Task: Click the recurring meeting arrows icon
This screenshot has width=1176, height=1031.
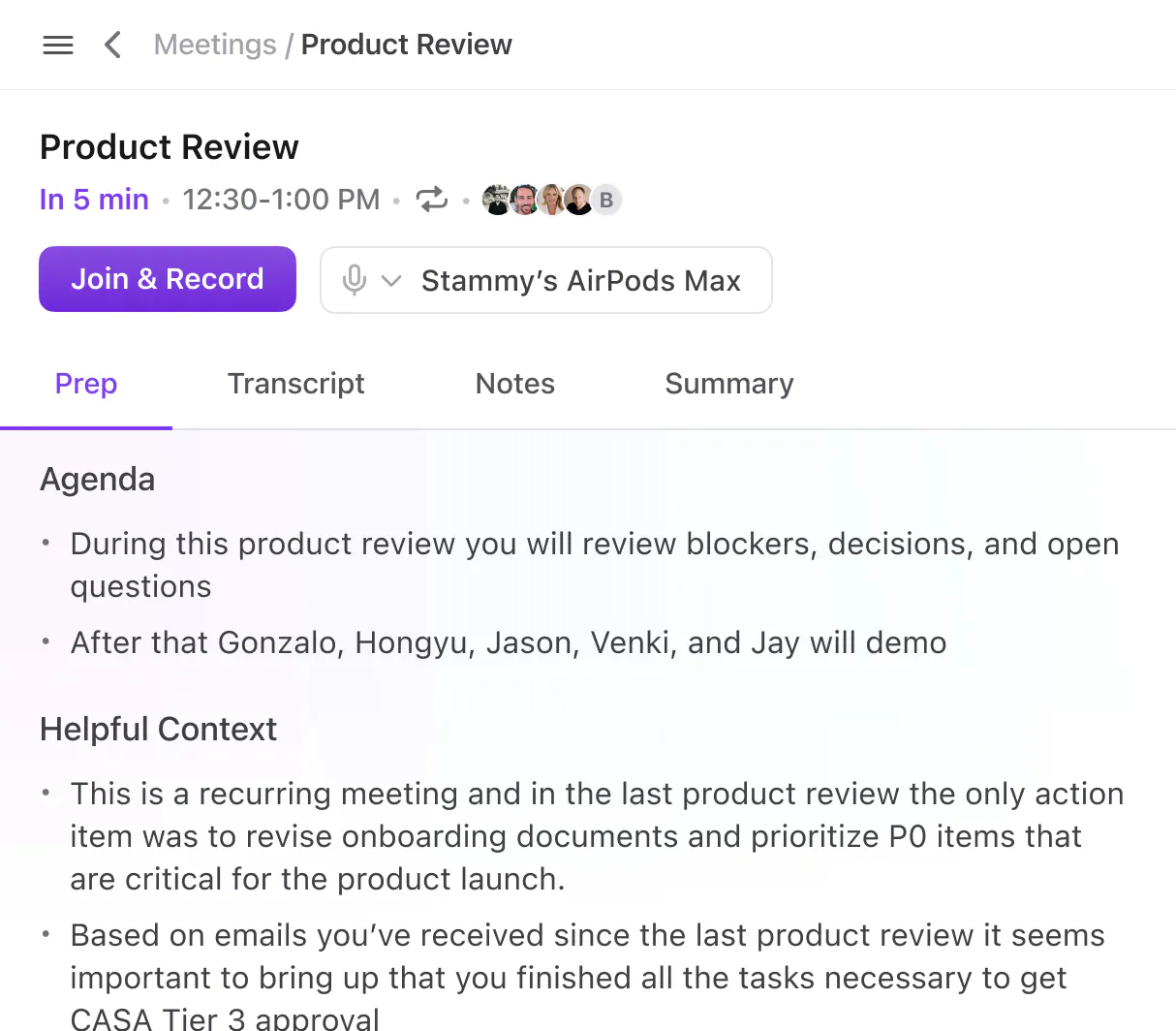Action: (x=432, y=200)
